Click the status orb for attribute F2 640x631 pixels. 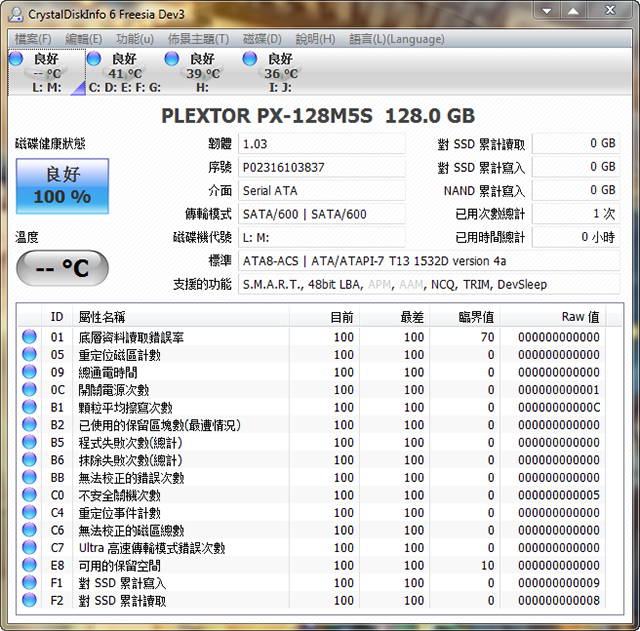tap(29, 600)
